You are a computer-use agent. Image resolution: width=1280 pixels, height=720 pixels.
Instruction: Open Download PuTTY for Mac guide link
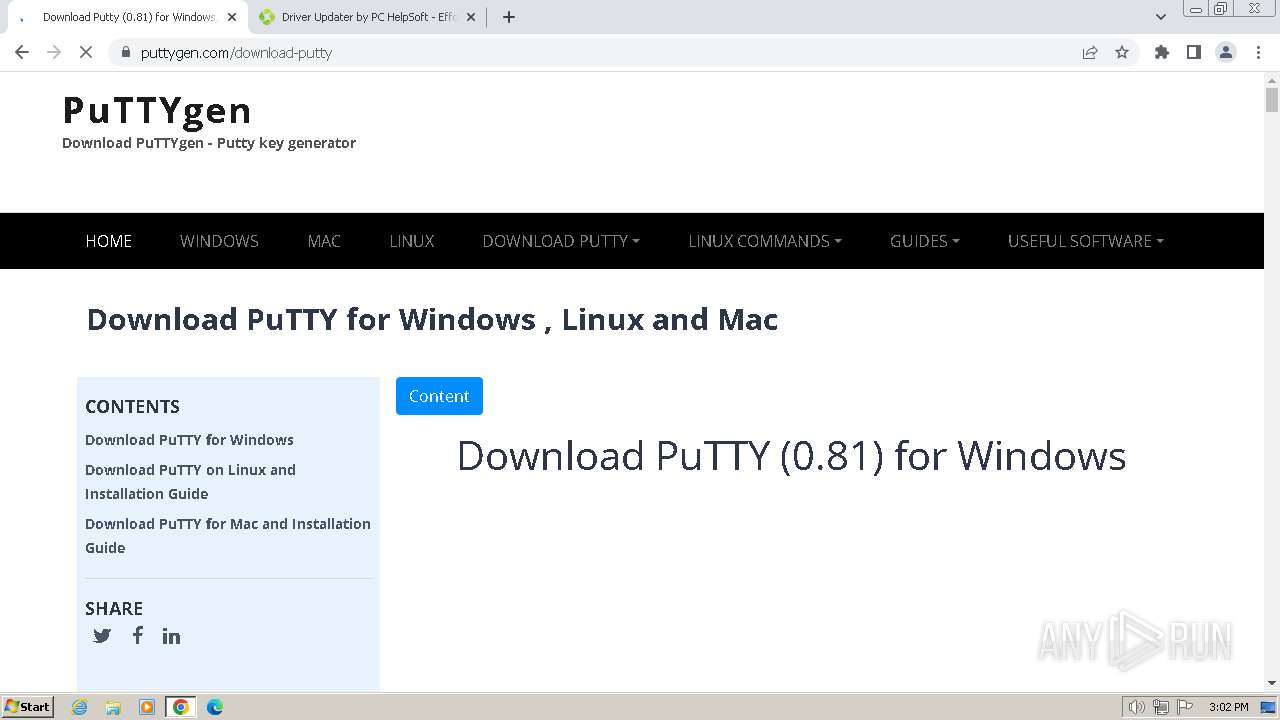click(x=228, y=536)
